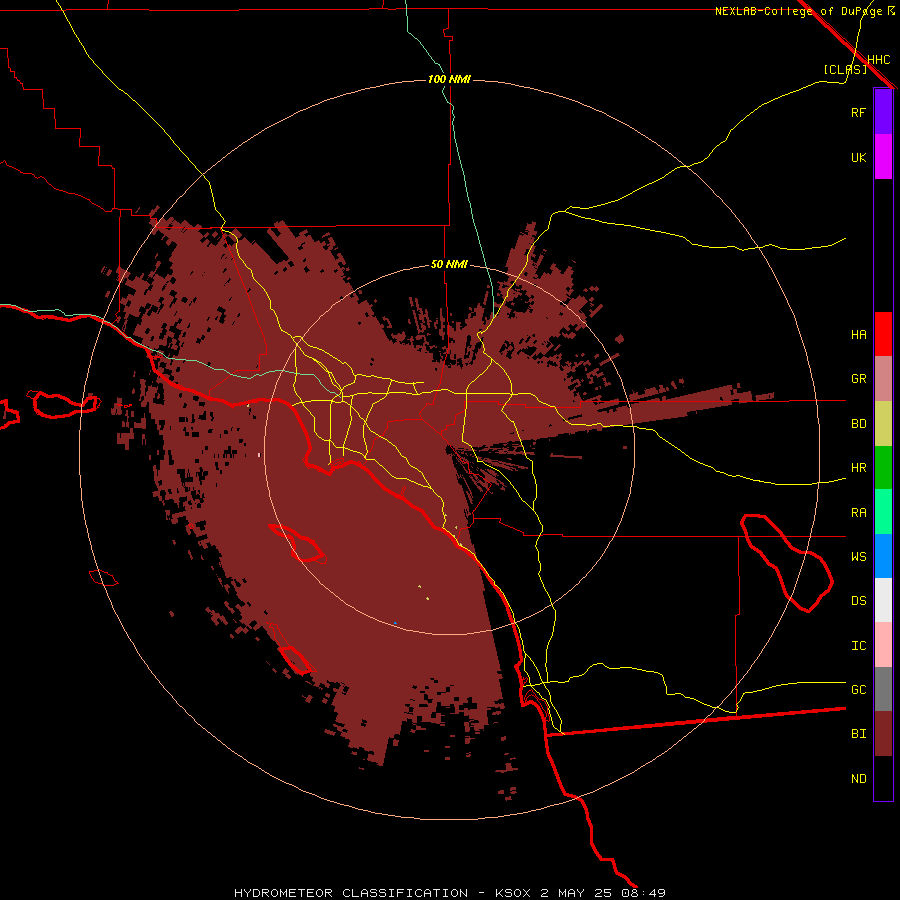
Task: Click the DS legend label
Action: [x=858, y=601]
